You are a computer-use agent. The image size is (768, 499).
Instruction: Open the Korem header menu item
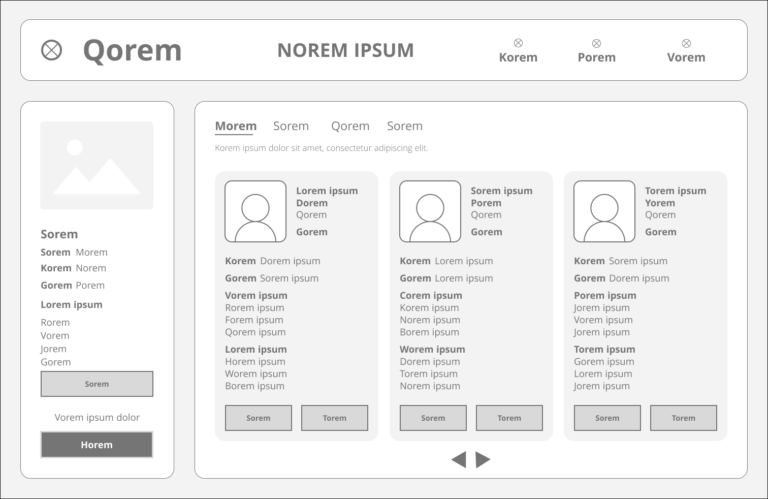tap(518, 57)
